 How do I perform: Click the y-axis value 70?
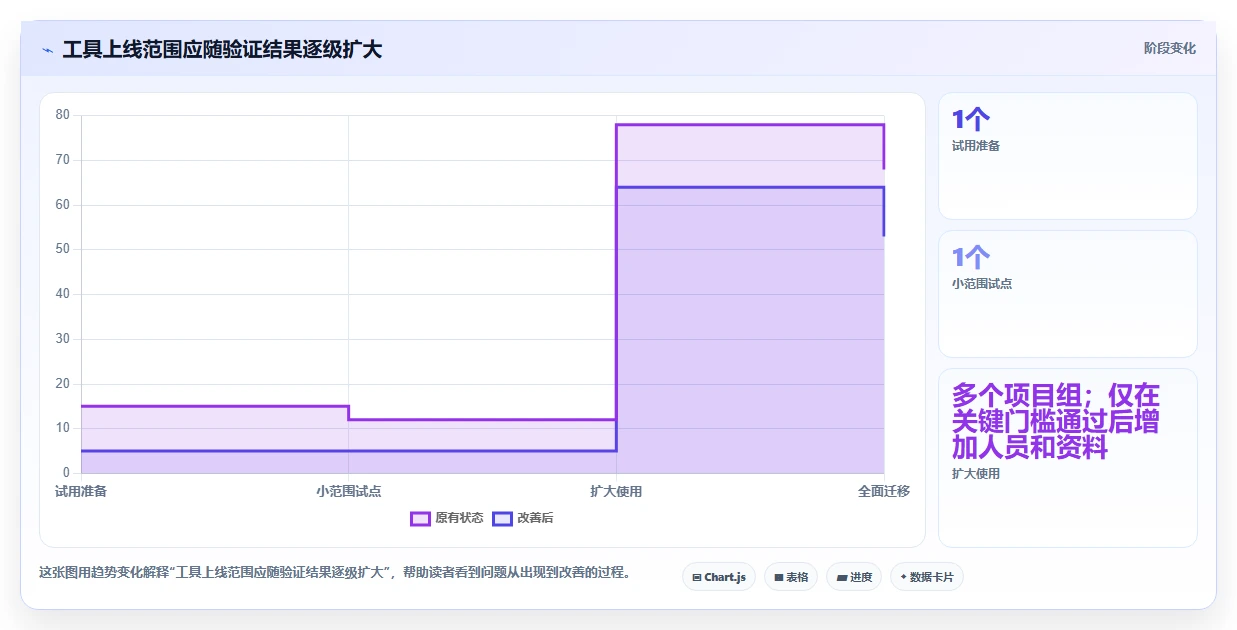(63, 160)
